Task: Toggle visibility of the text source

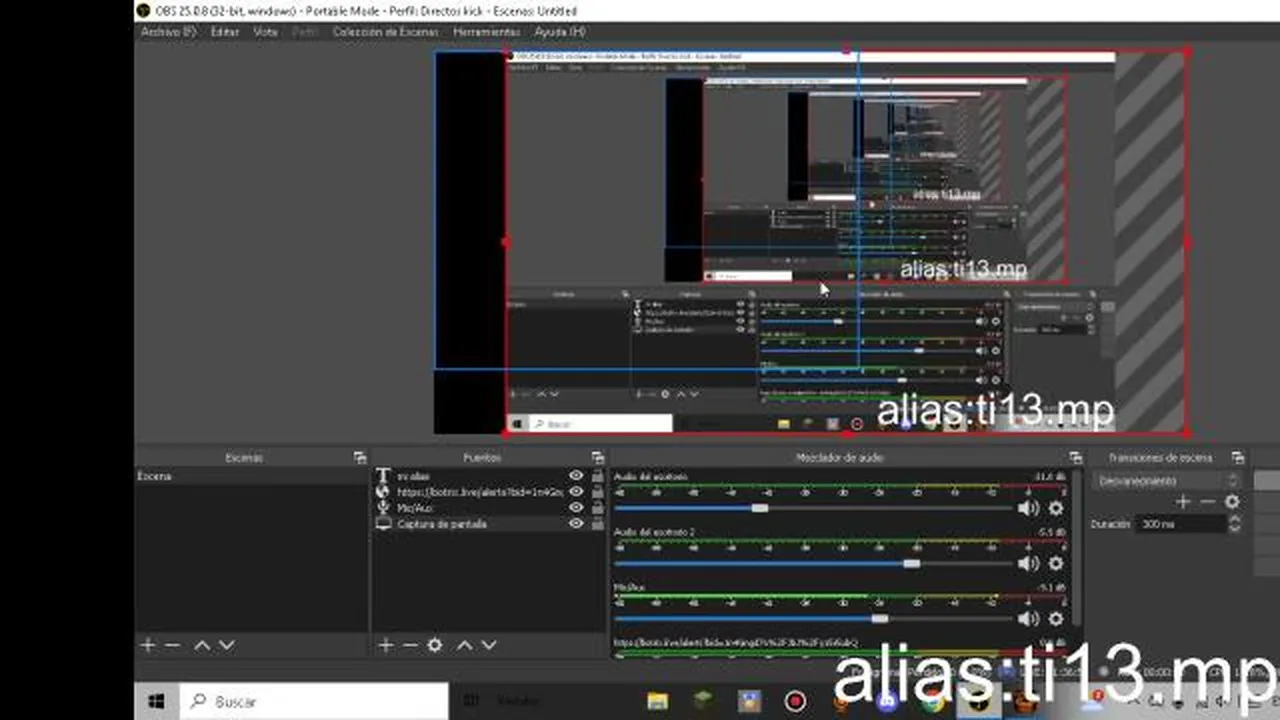Action: tap(576, 476)
